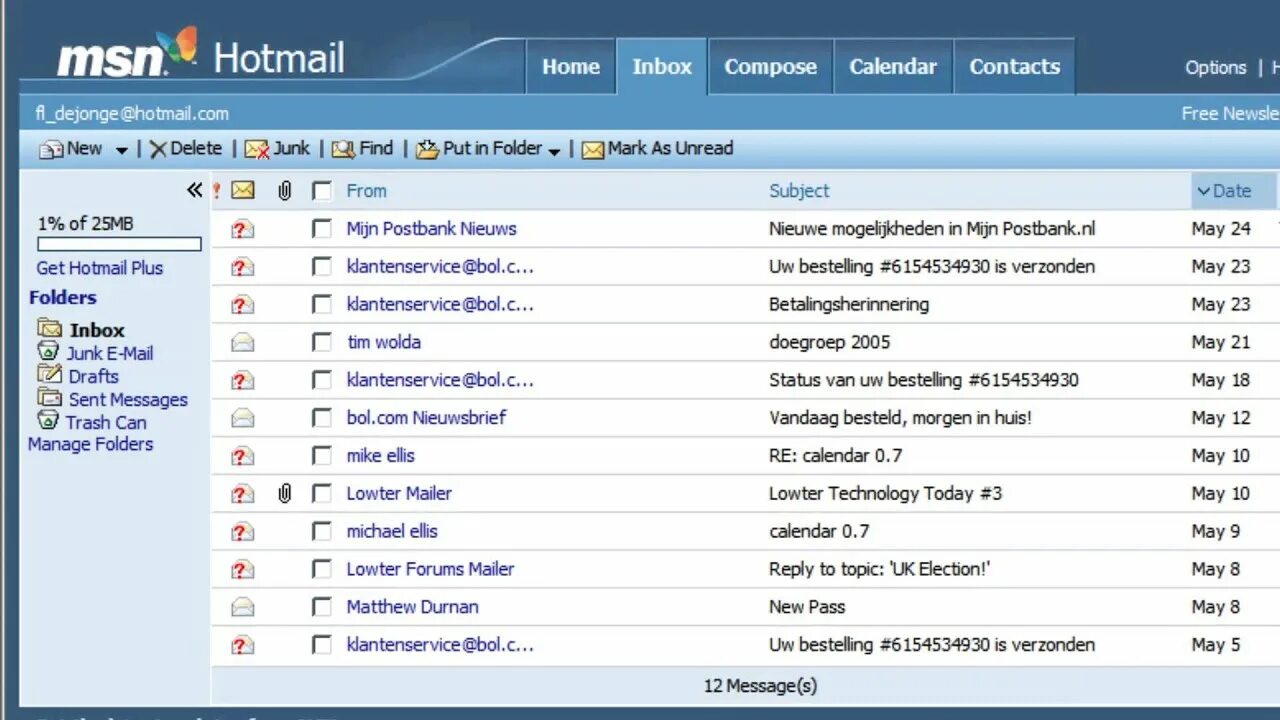Viewport: 1280px width, 720px height.
Task: Click the storage usage progress bar
Action: point(119,244)
